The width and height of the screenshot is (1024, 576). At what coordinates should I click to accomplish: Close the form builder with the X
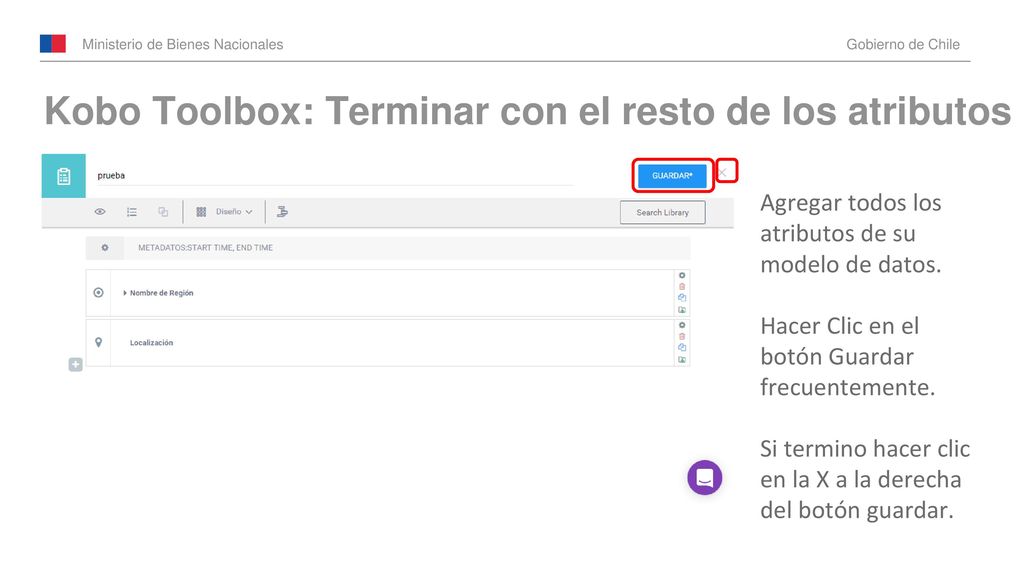tap(724, 172)
